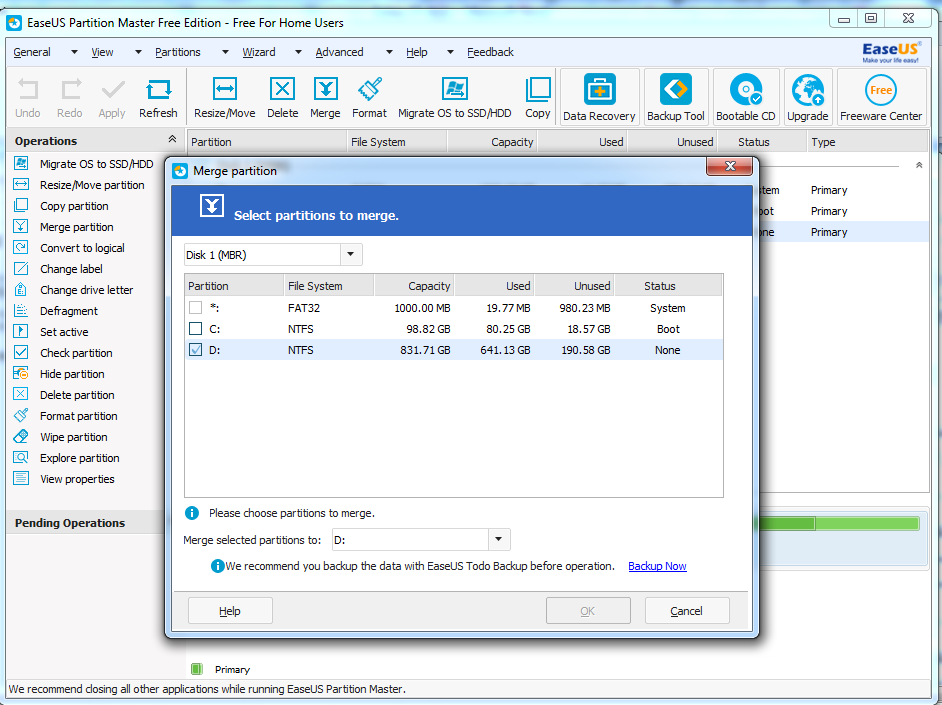Choose Copy partition in Operations panel
Viewport: 942px width, 705px height.
(x=74, y=206)
